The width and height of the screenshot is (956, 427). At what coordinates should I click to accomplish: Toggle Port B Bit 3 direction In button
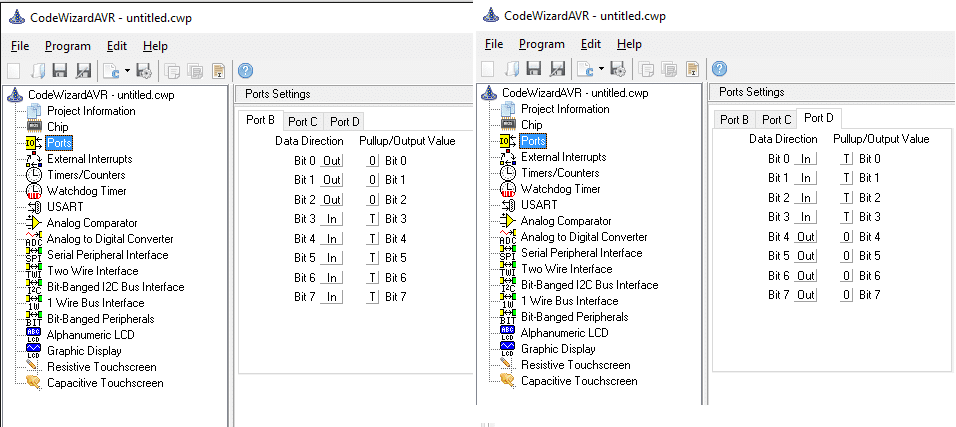click(332, 219)
